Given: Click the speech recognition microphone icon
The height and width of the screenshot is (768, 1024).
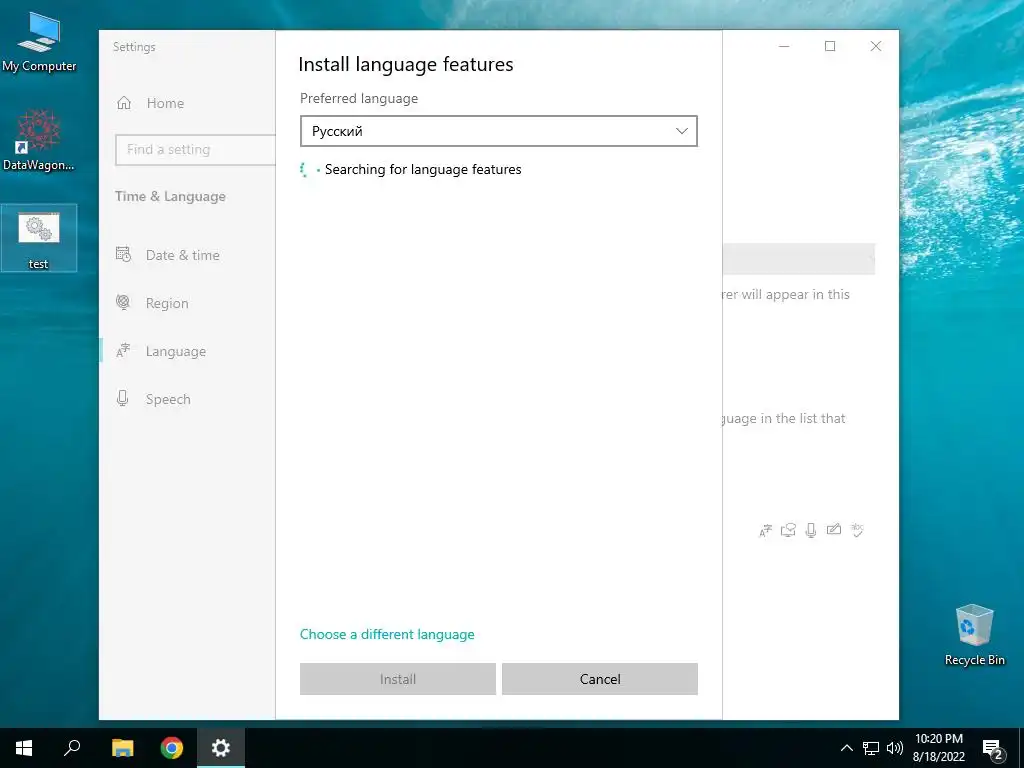Looking at the screenshot, I should pos(810,530).
